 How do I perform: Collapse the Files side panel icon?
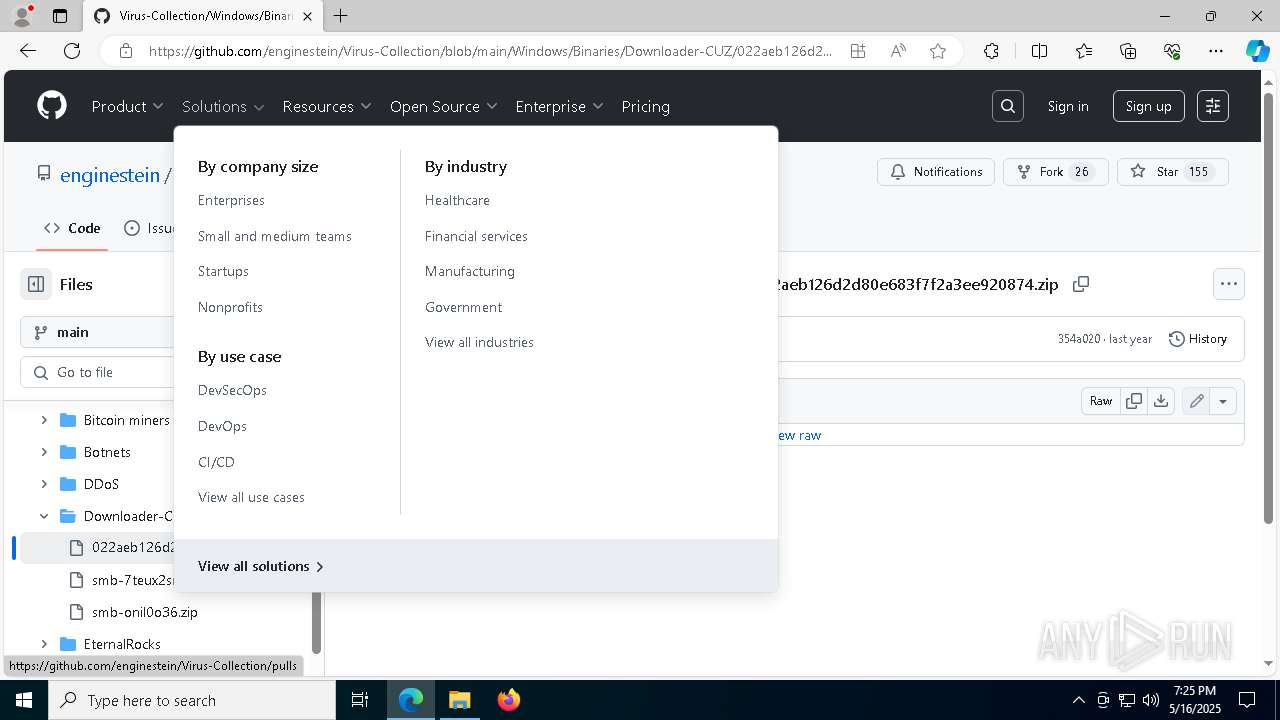click(36, 284)
